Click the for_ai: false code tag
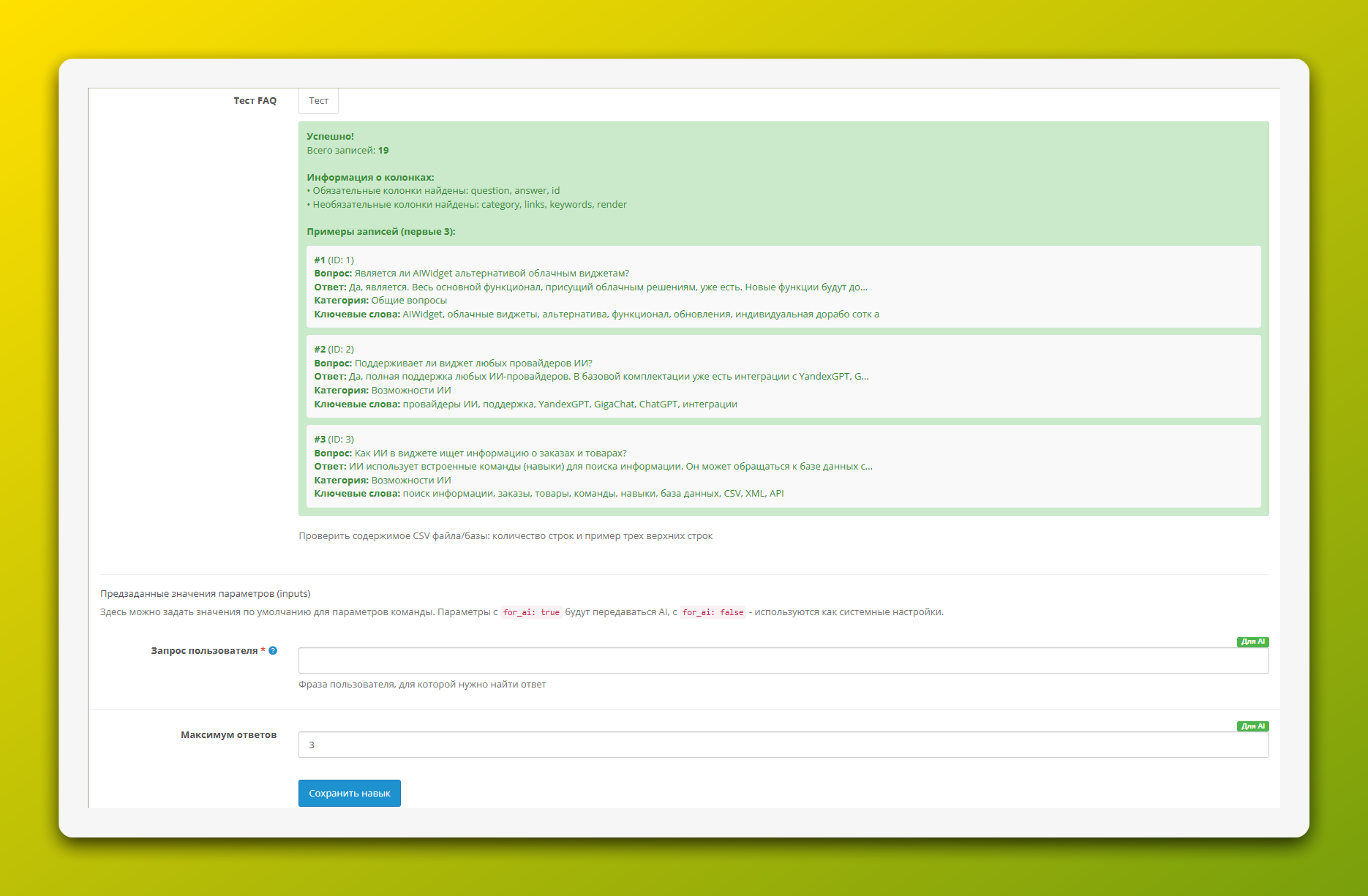Screen dimensions: 1368x896 [713, 612]
